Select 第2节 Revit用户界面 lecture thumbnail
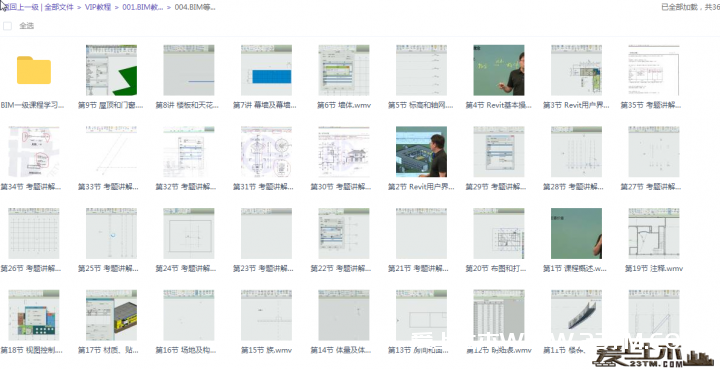The image size is (720, 369). 422,152
